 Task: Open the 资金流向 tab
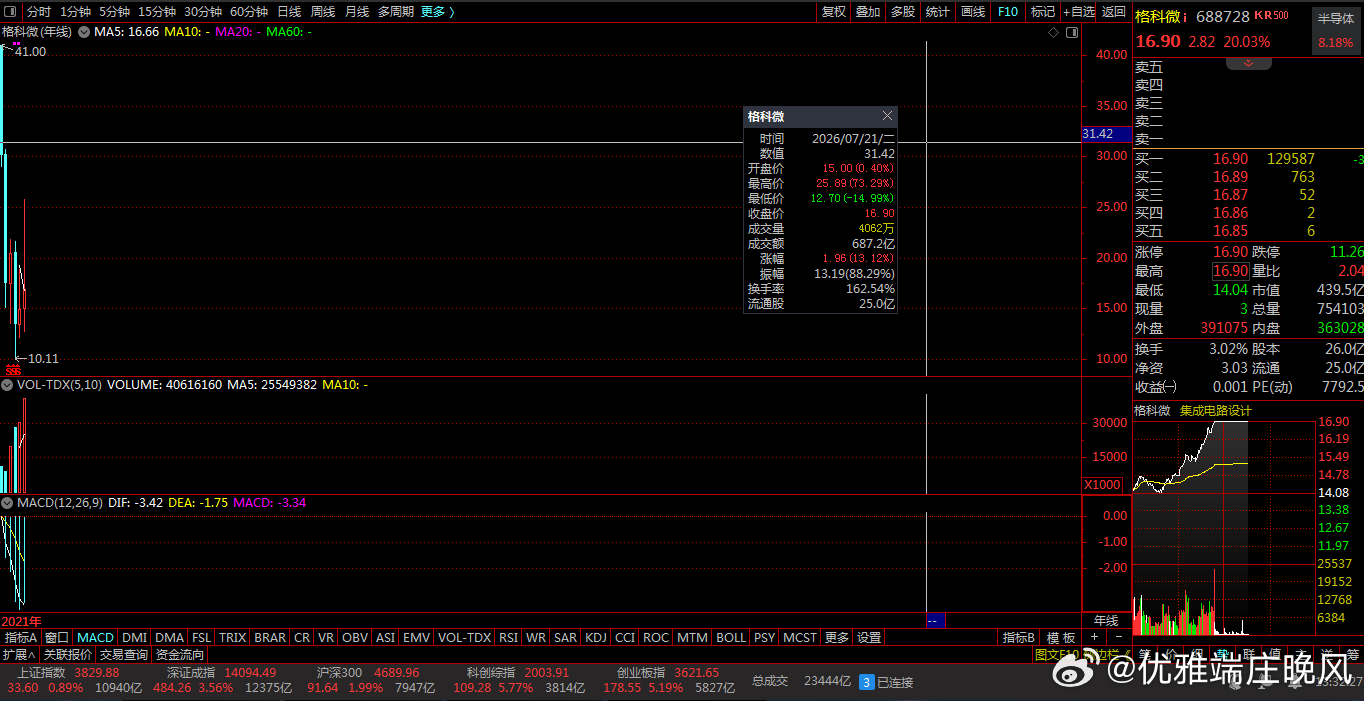pyautogui.click(x=179, y=654)
